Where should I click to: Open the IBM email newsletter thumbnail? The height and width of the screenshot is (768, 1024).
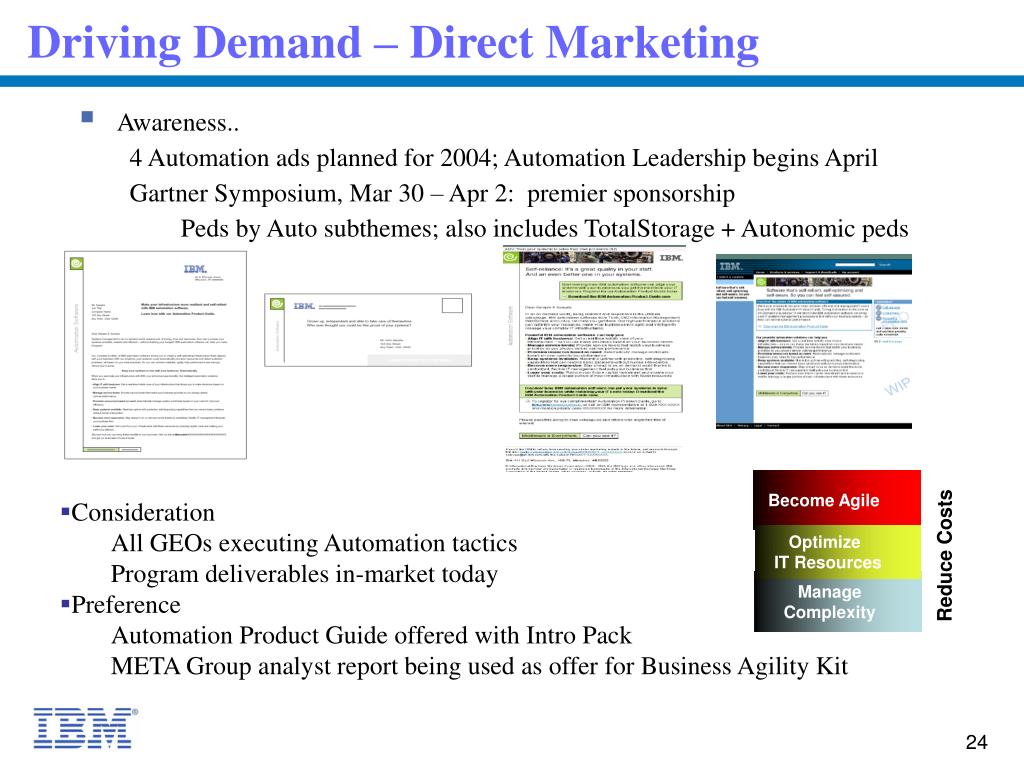594,358
